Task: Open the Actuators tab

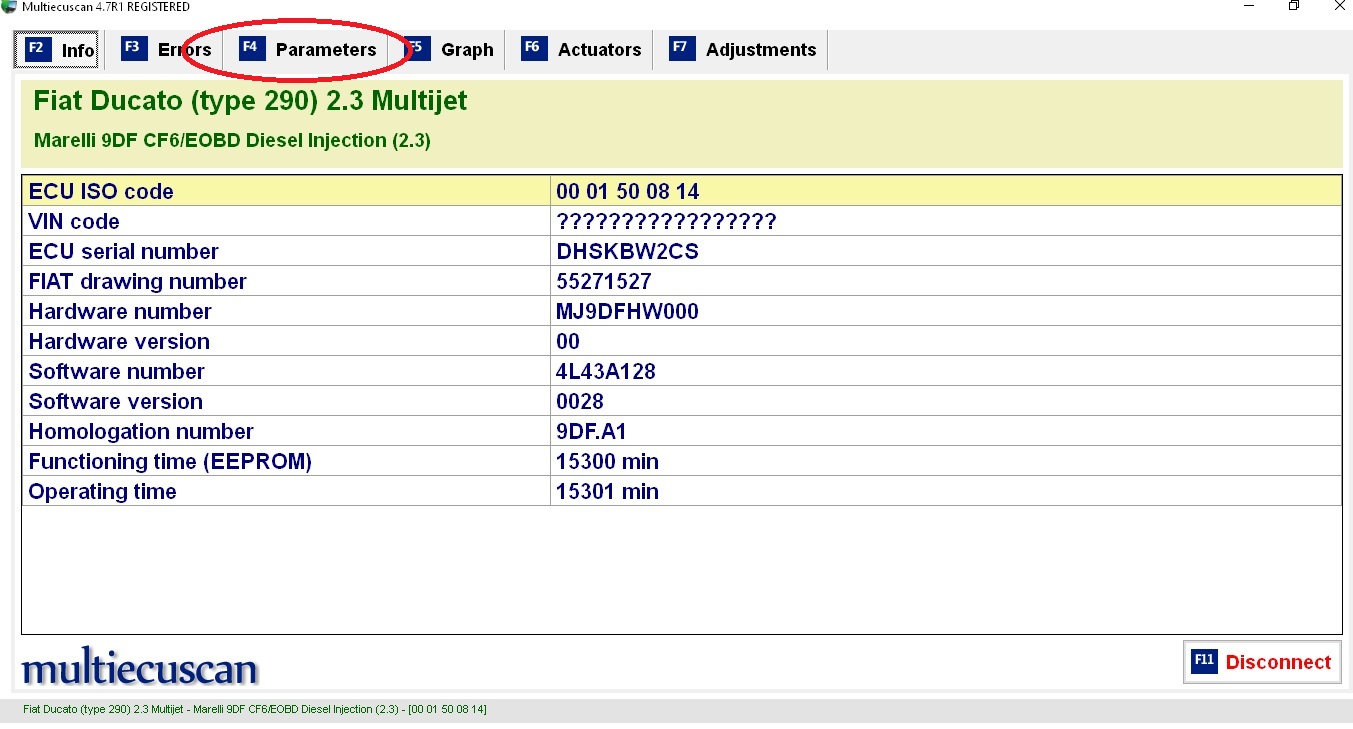Action: click(x=581, y=50)
